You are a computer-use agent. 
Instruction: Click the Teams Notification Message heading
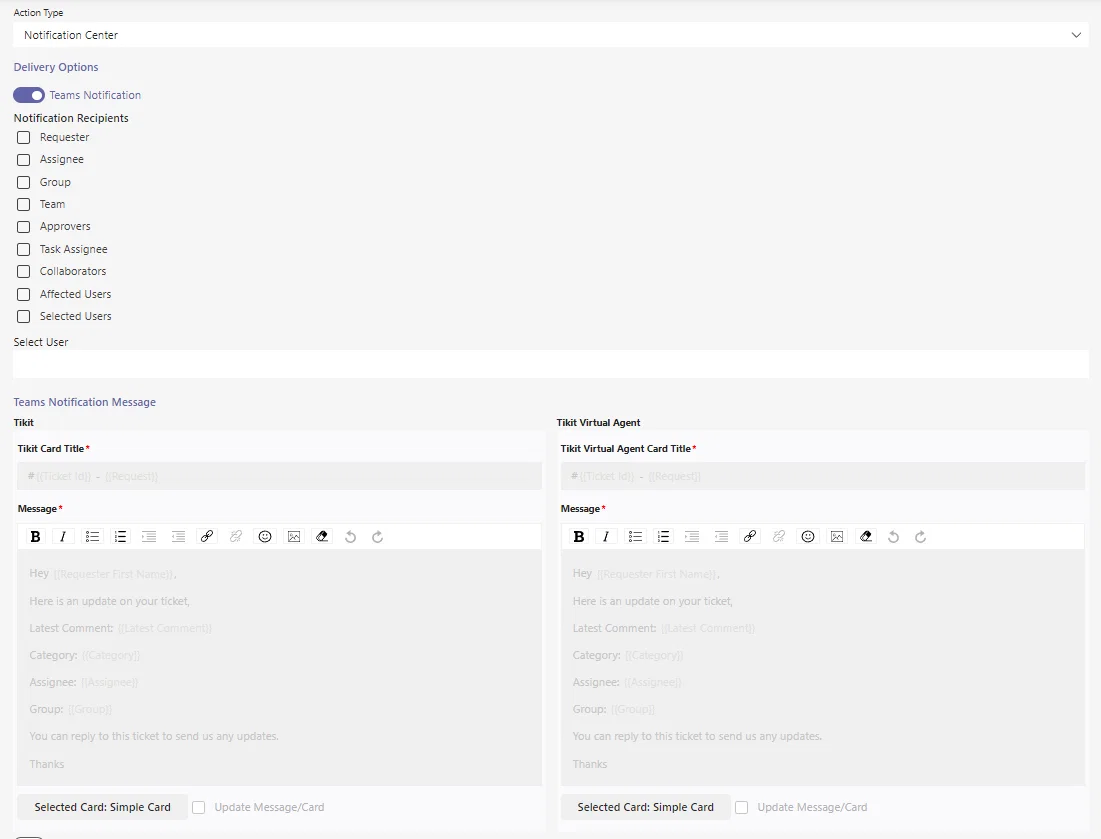(85, 402)
